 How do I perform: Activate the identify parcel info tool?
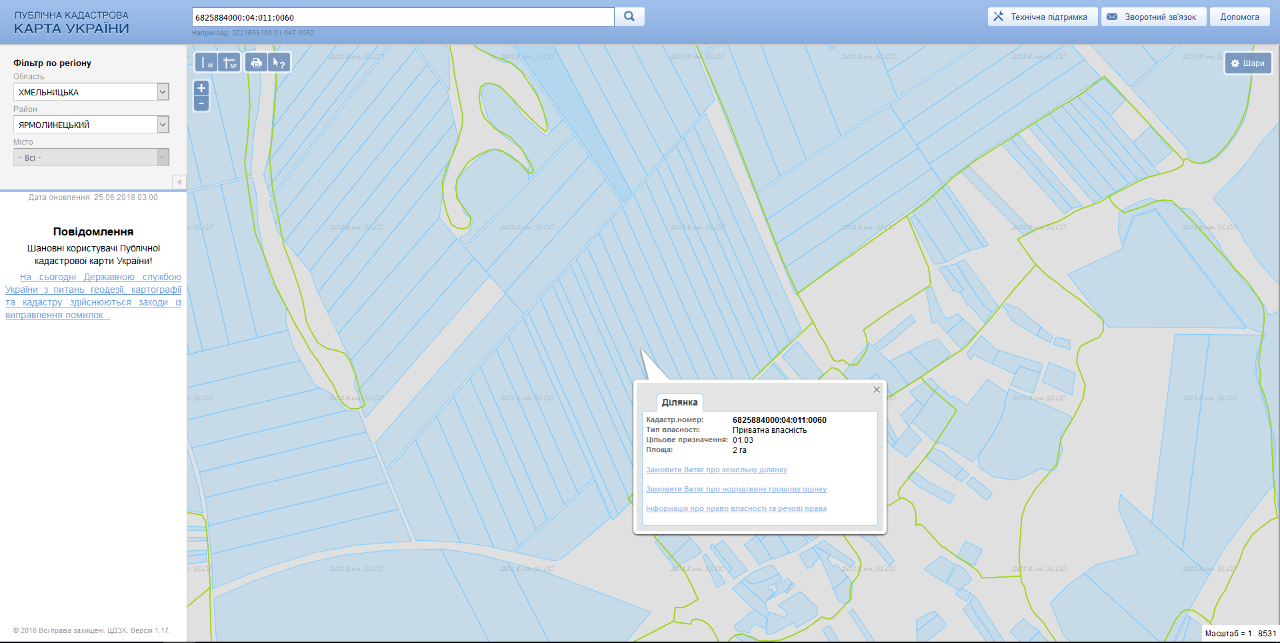click(x=280, y=63)
